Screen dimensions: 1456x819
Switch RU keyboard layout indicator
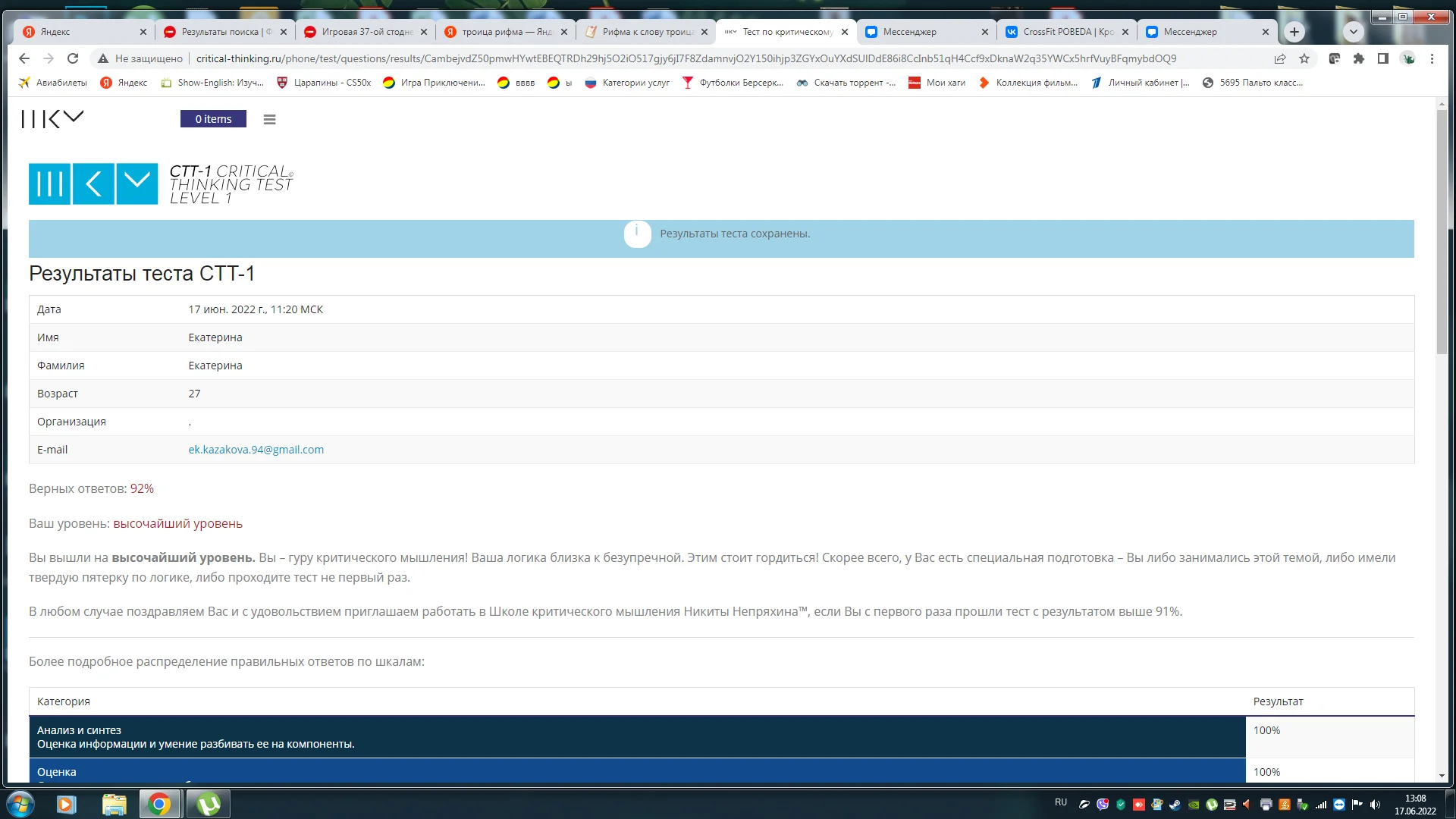[1060, 802]
